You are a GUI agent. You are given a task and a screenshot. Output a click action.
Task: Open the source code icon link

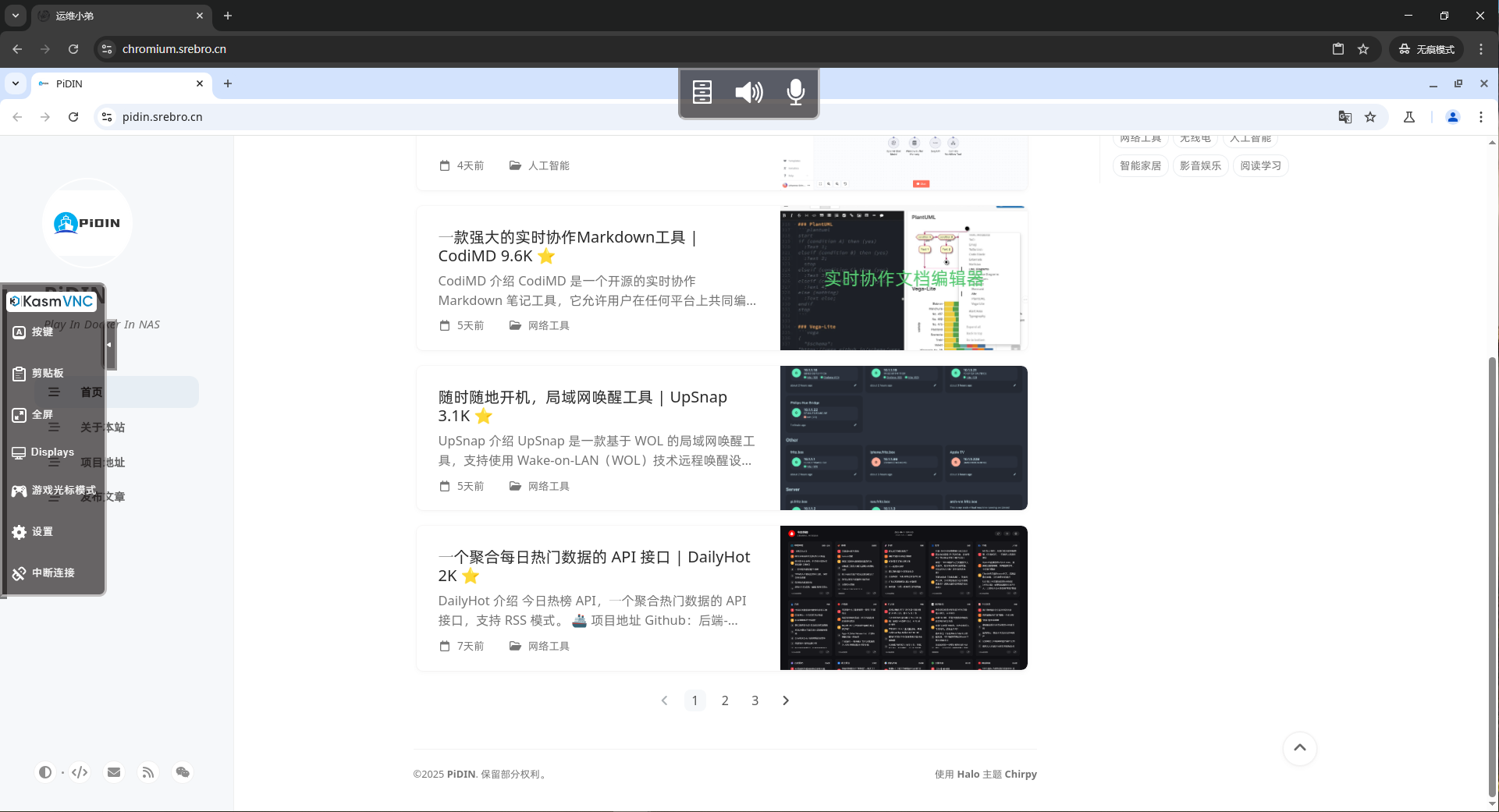80,772
